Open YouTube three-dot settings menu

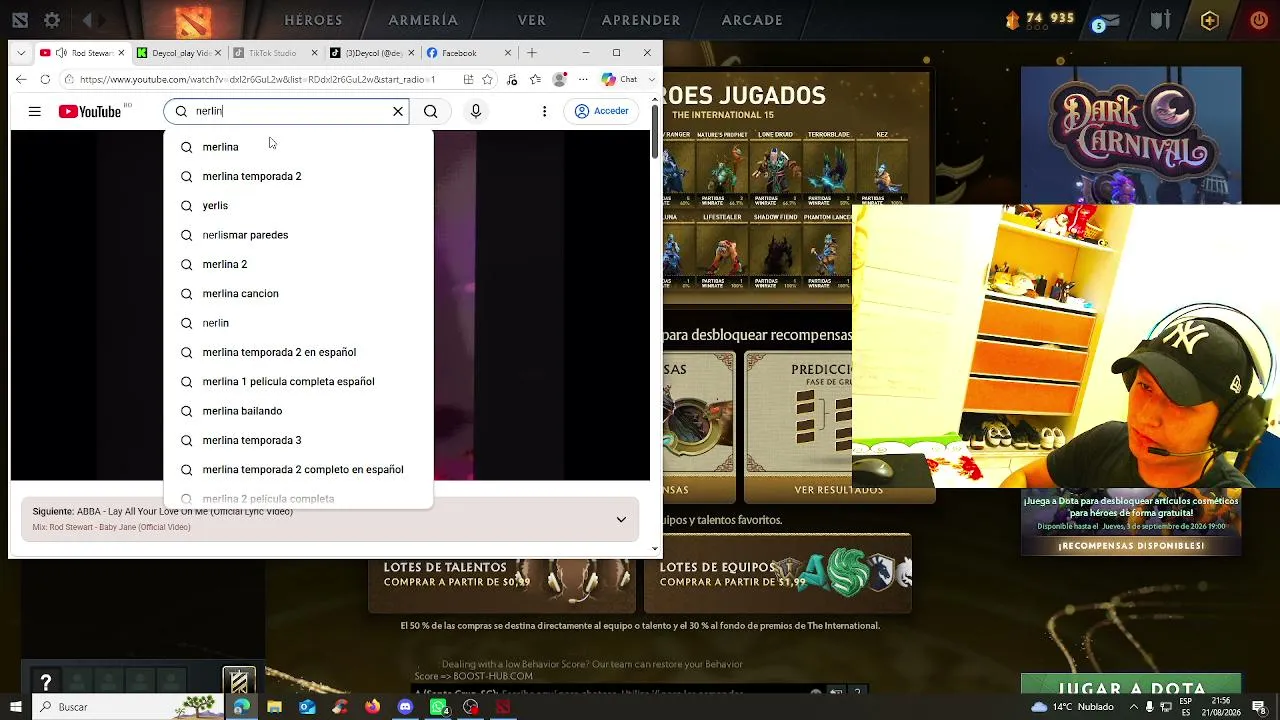pyautogui.click(x=544, y=111)
